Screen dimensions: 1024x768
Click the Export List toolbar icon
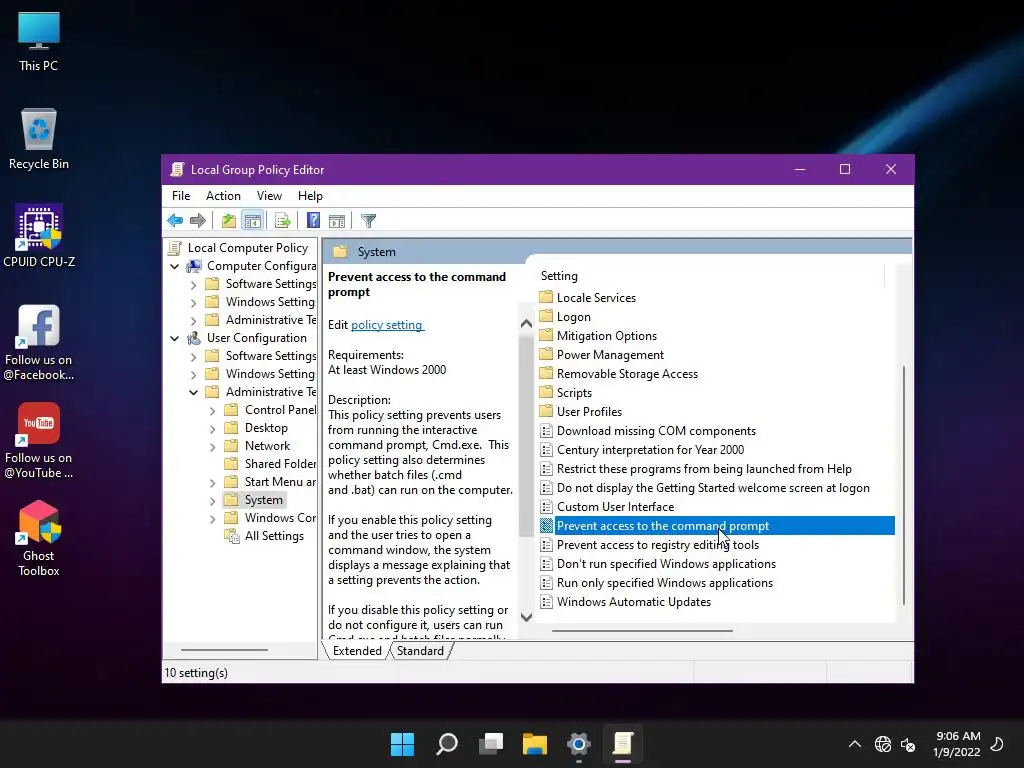pyautogui.click(x=282, y=221)
